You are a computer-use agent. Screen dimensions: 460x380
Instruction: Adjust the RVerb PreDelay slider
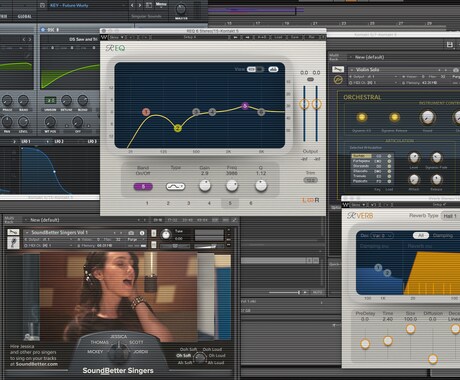point(365,343)
